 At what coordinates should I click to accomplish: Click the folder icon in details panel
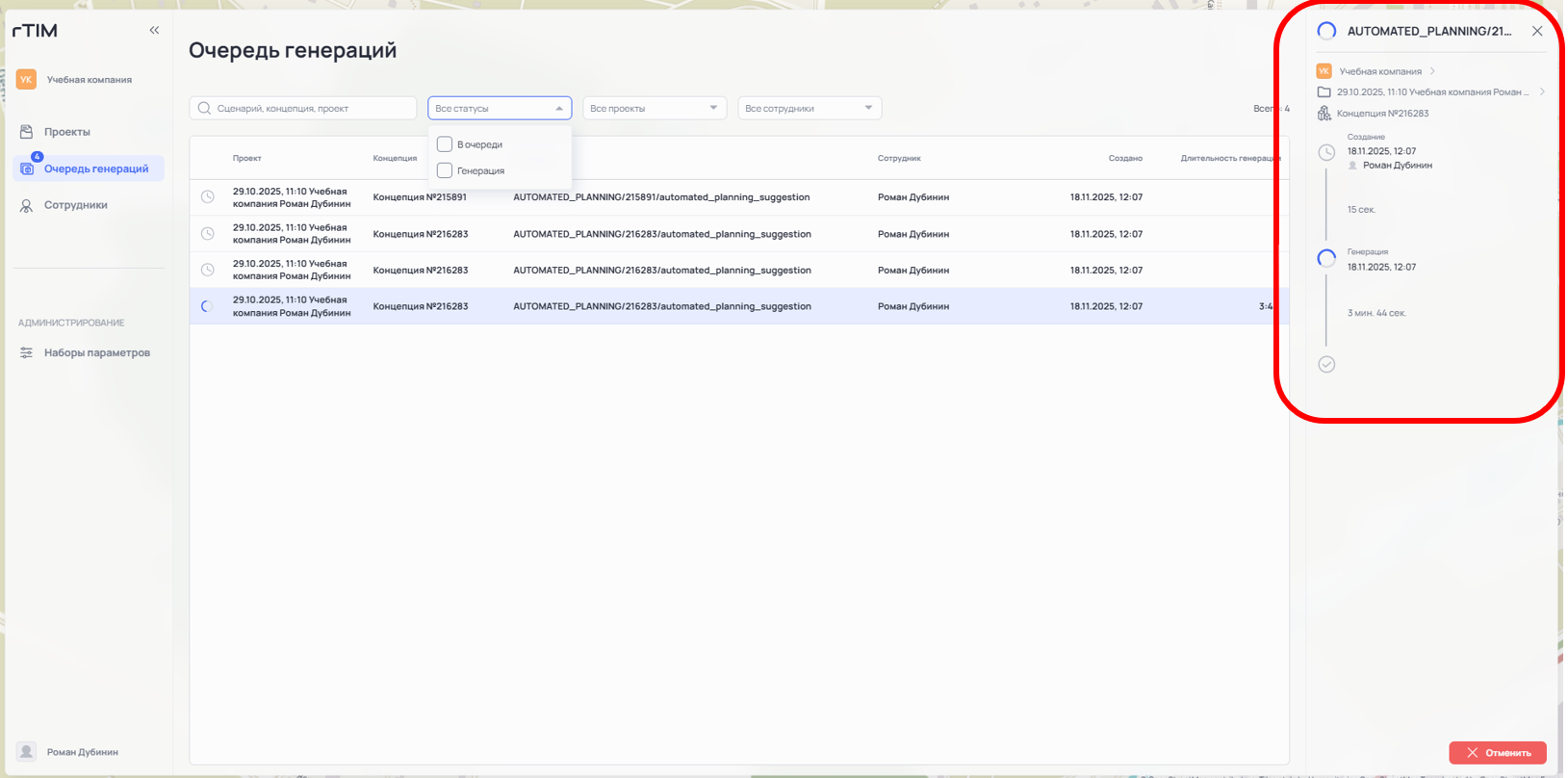[1324, 92]
